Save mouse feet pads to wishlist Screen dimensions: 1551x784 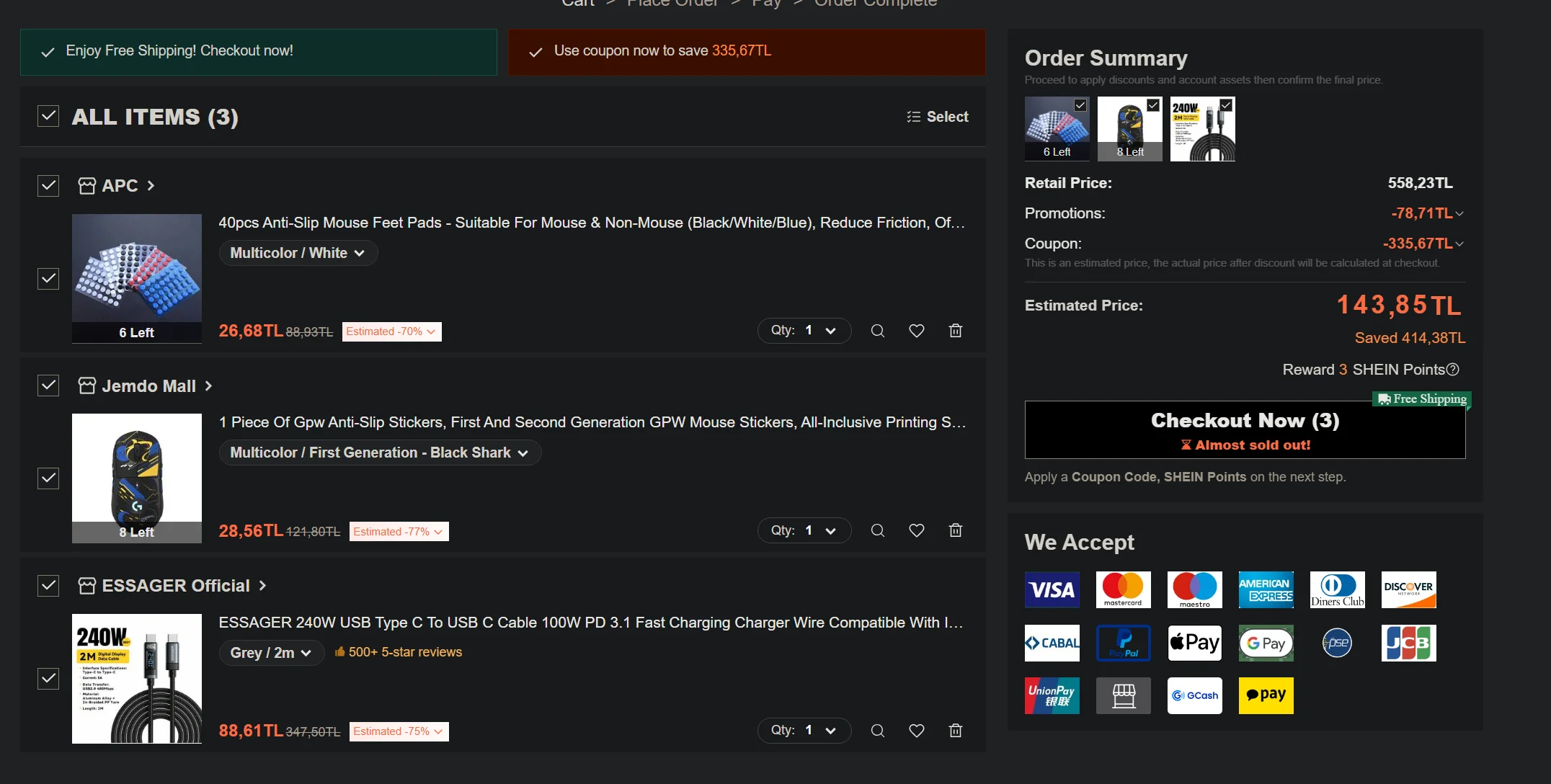[x=916, y=331]
